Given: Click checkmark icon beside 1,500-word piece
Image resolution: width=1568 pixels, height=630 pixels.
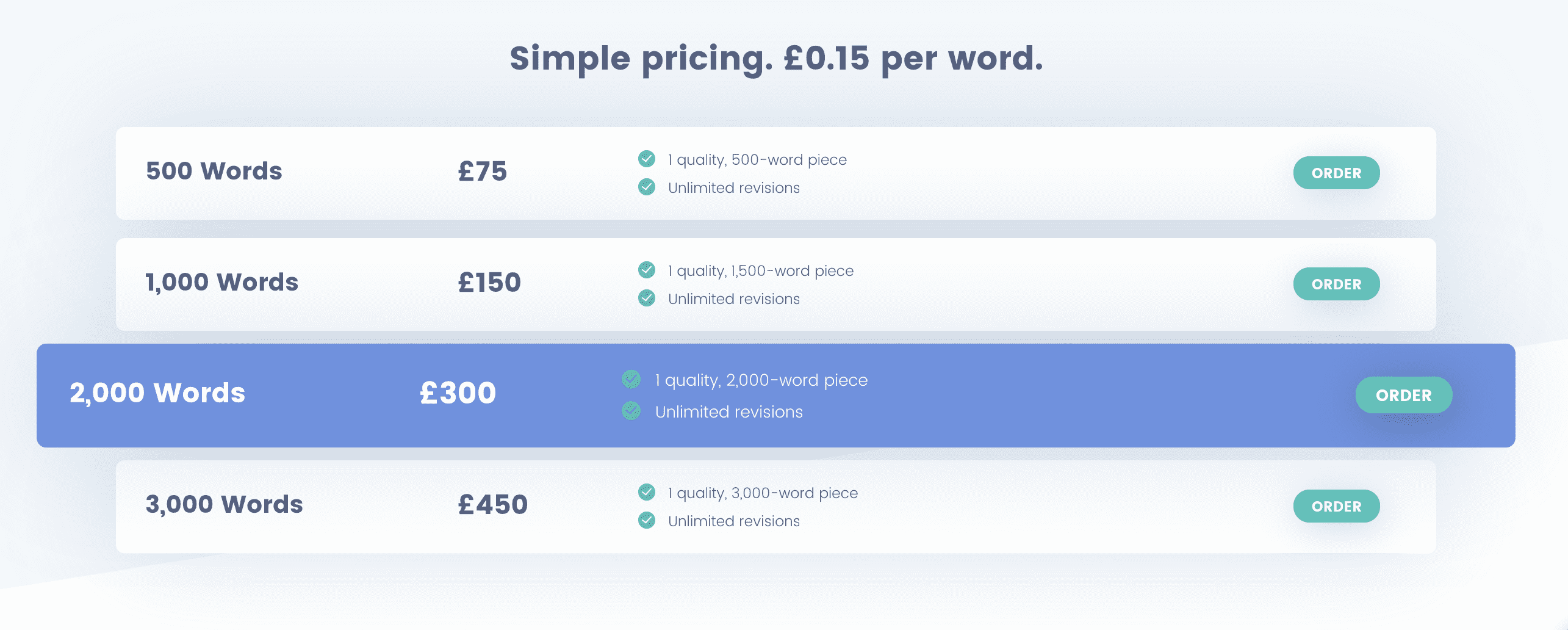Looking at the screenshot, I should click(647, 270).
